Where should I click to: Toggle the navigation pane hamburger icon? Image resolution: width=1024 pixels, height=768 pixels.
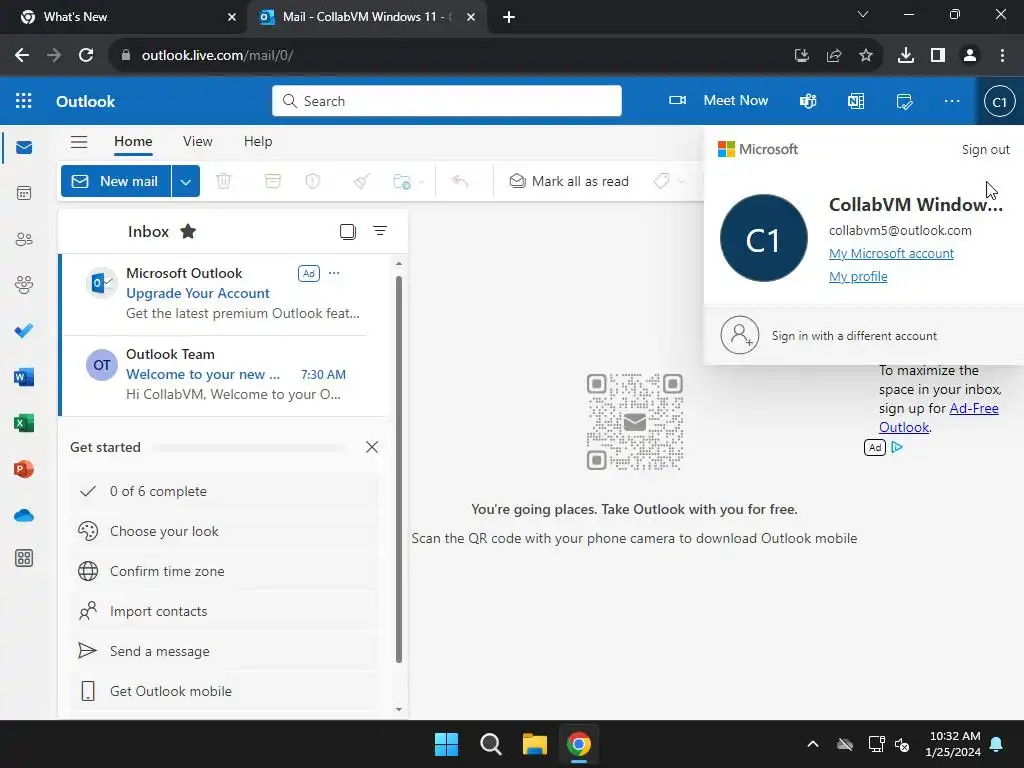click(79, 142)
